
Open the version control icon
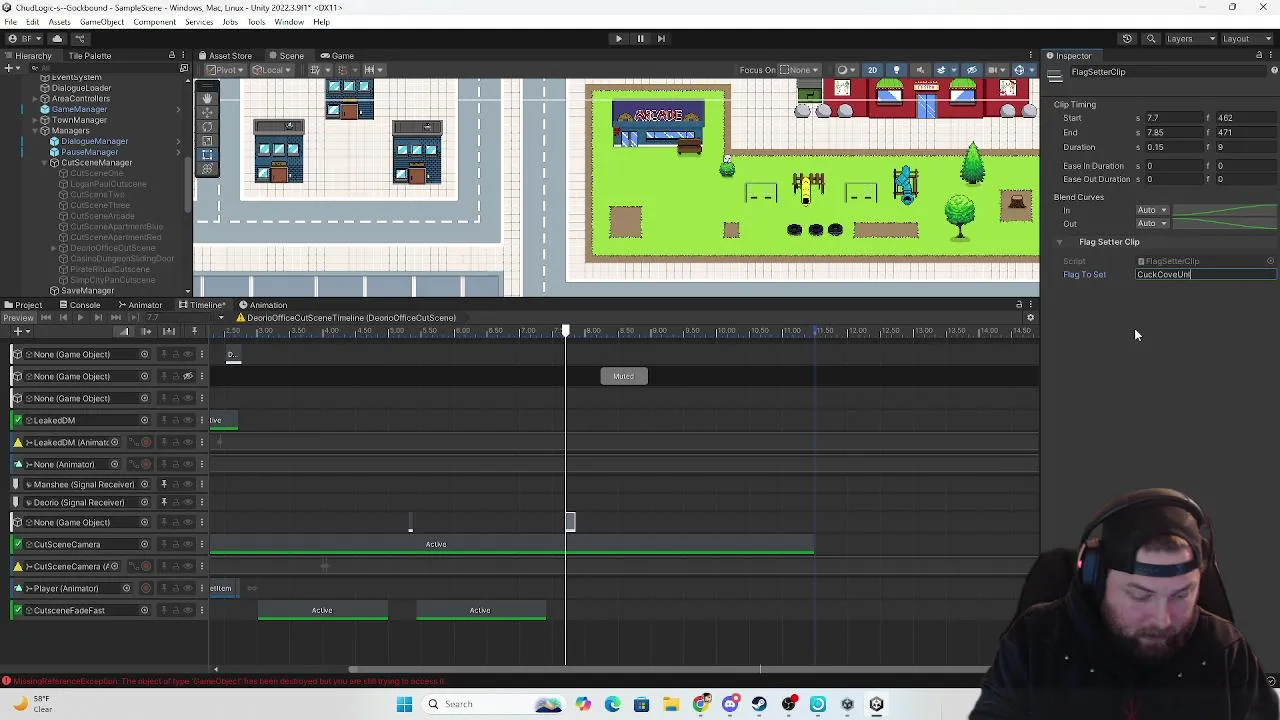[81, 39]
